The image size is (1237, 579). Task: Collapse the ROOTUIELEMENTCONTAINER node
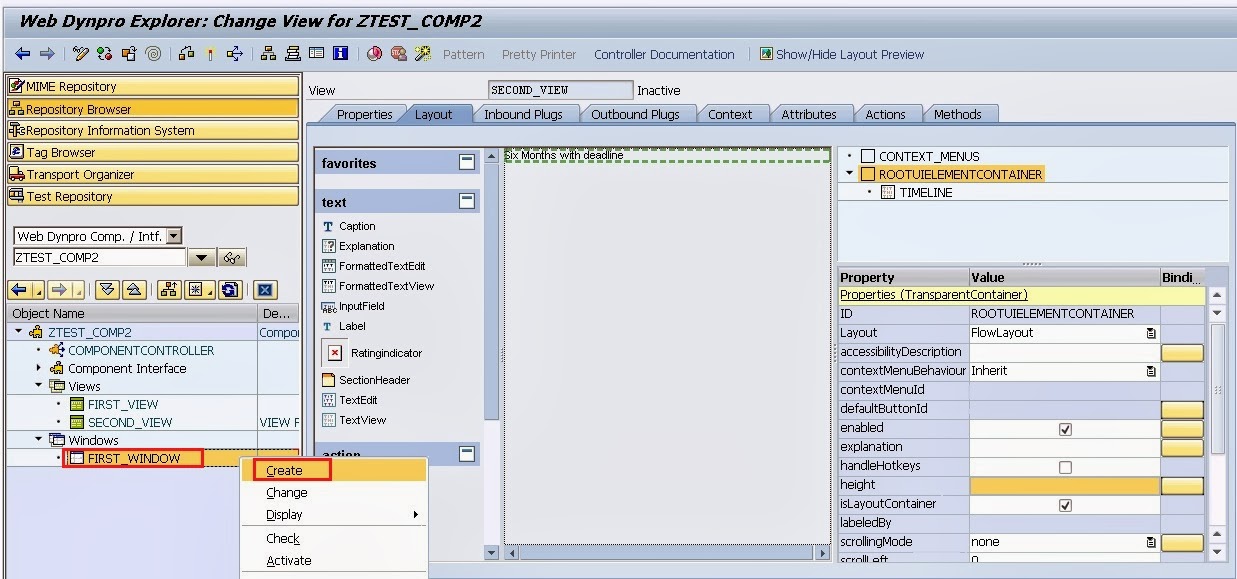pos(850,174)
